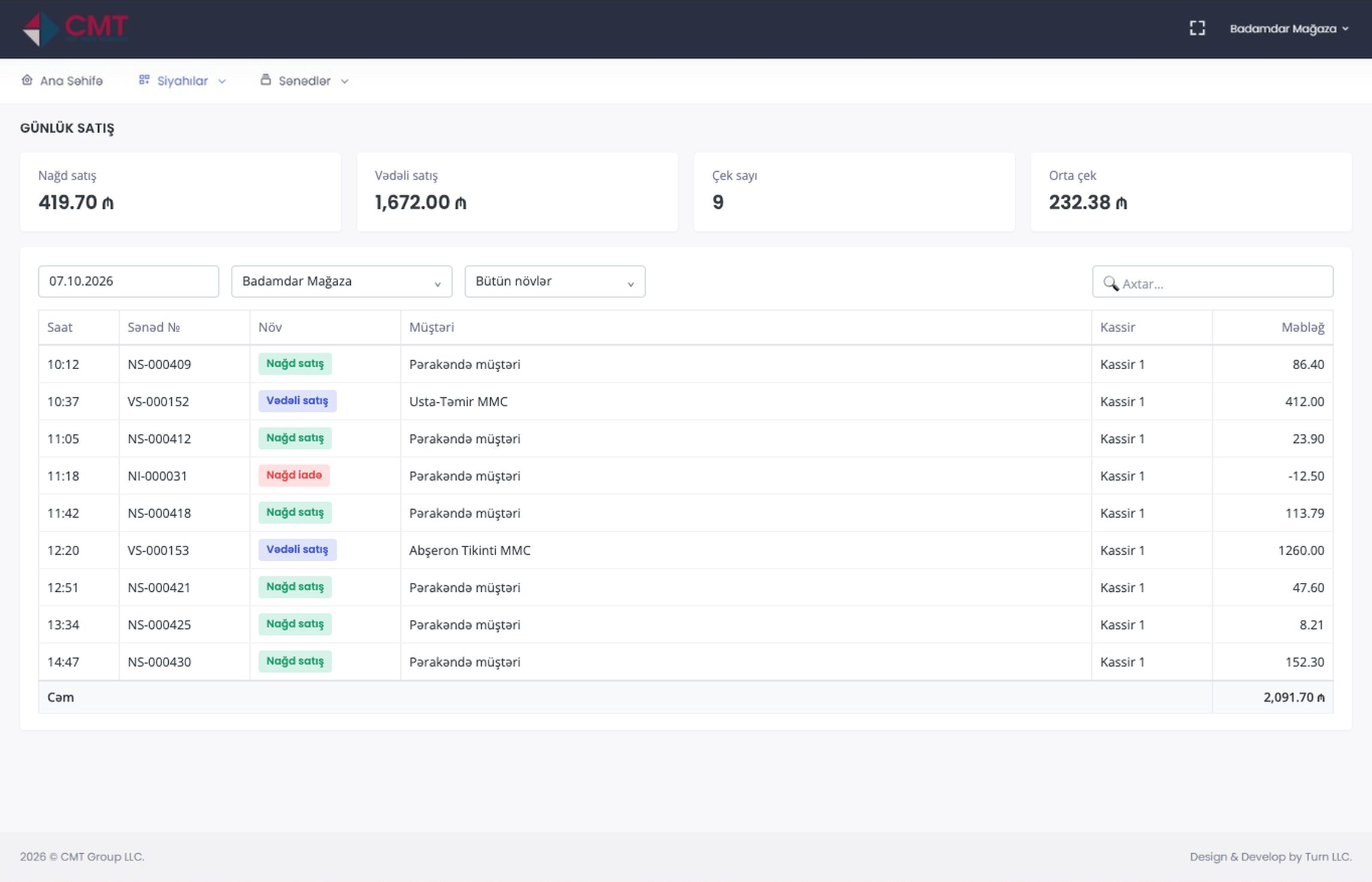Open the Badamdar Mağaza store dropdown

[x=341, y=281]
